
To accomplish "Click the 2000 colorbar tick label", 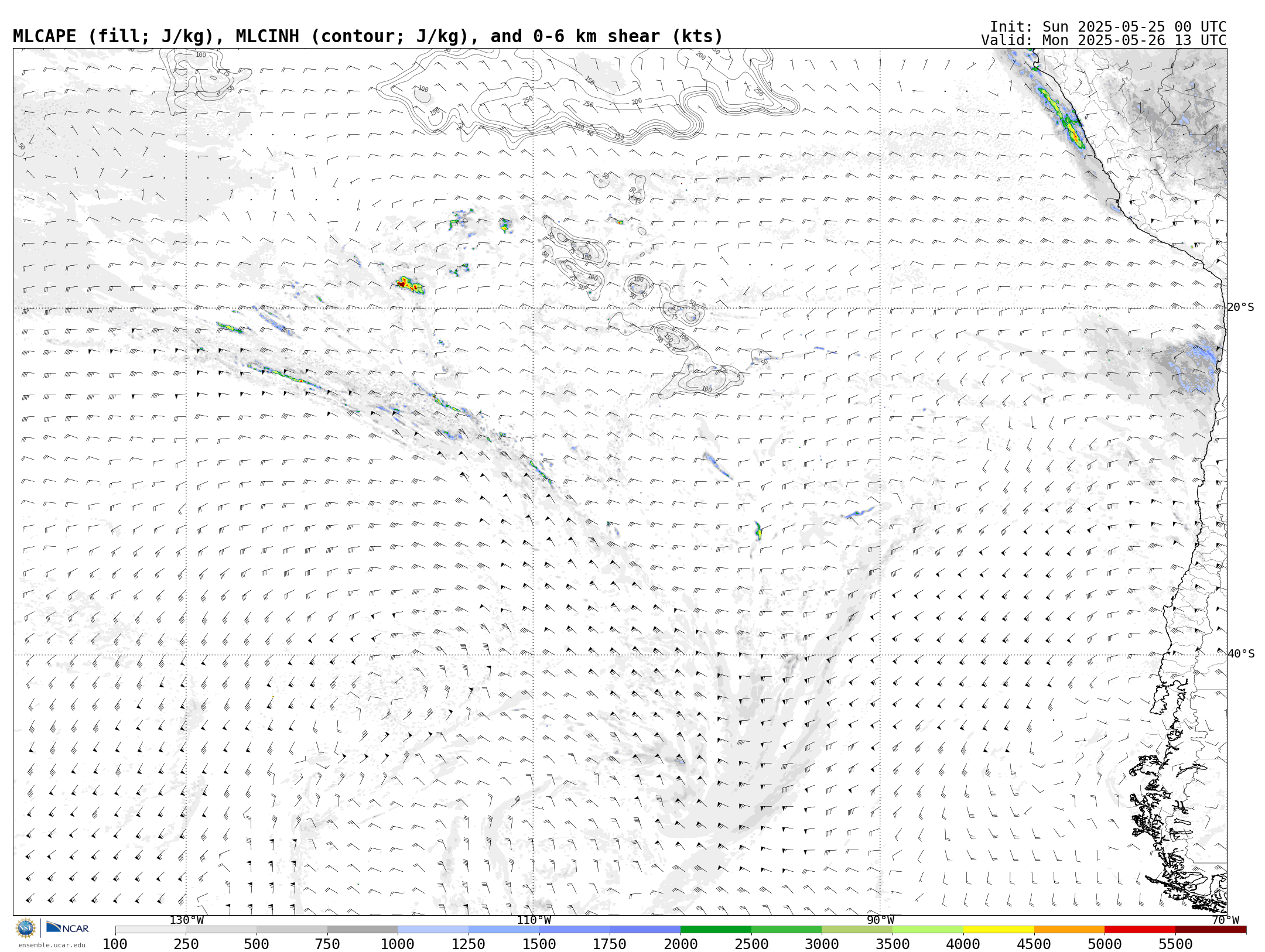I will click(681, 944).
